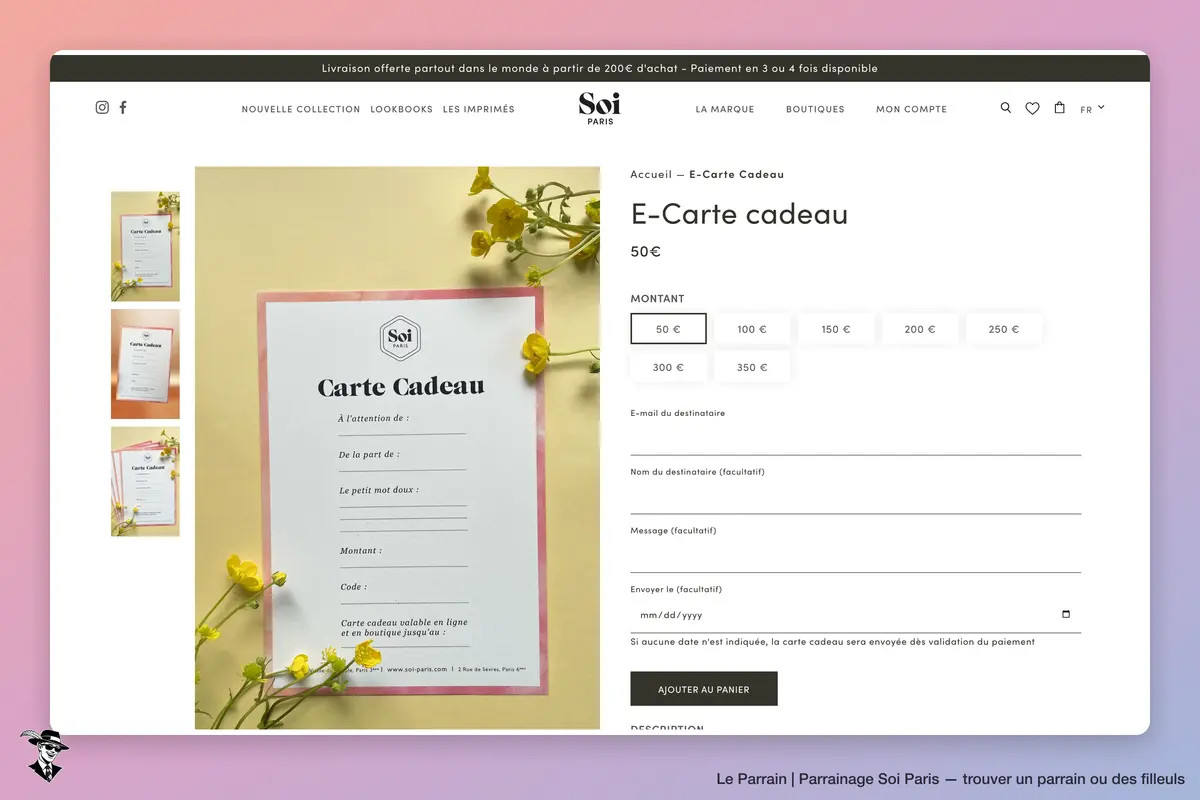Click the 50€ price text
This screenshot has width=1200, height=800.
[645, 251]
